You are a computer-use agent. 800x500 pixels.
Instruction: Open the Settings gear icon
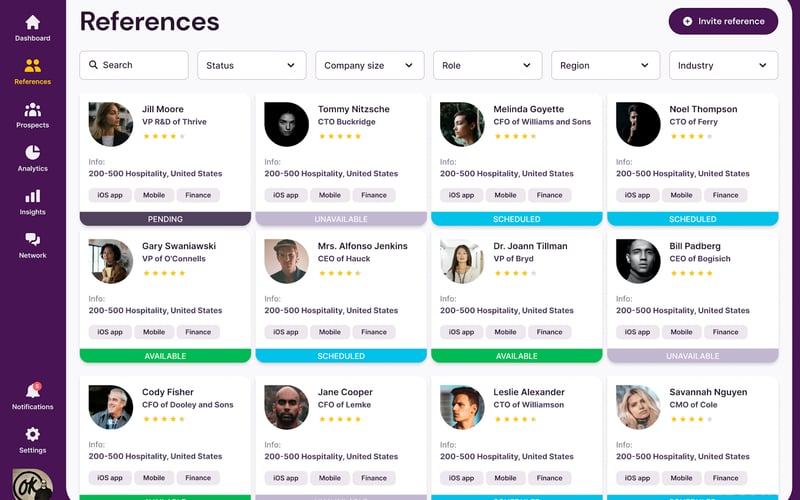point(32,434)
